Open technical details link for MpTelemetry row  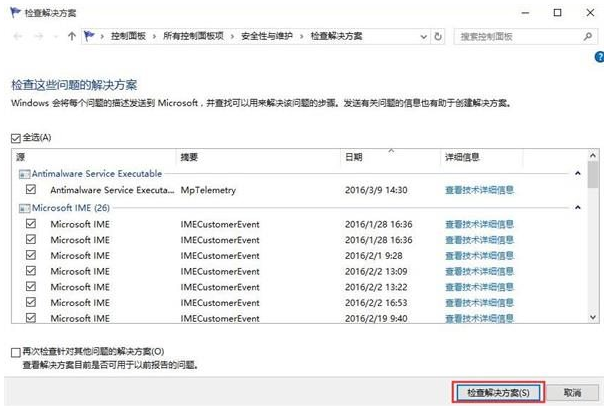(x=479, y=190)
